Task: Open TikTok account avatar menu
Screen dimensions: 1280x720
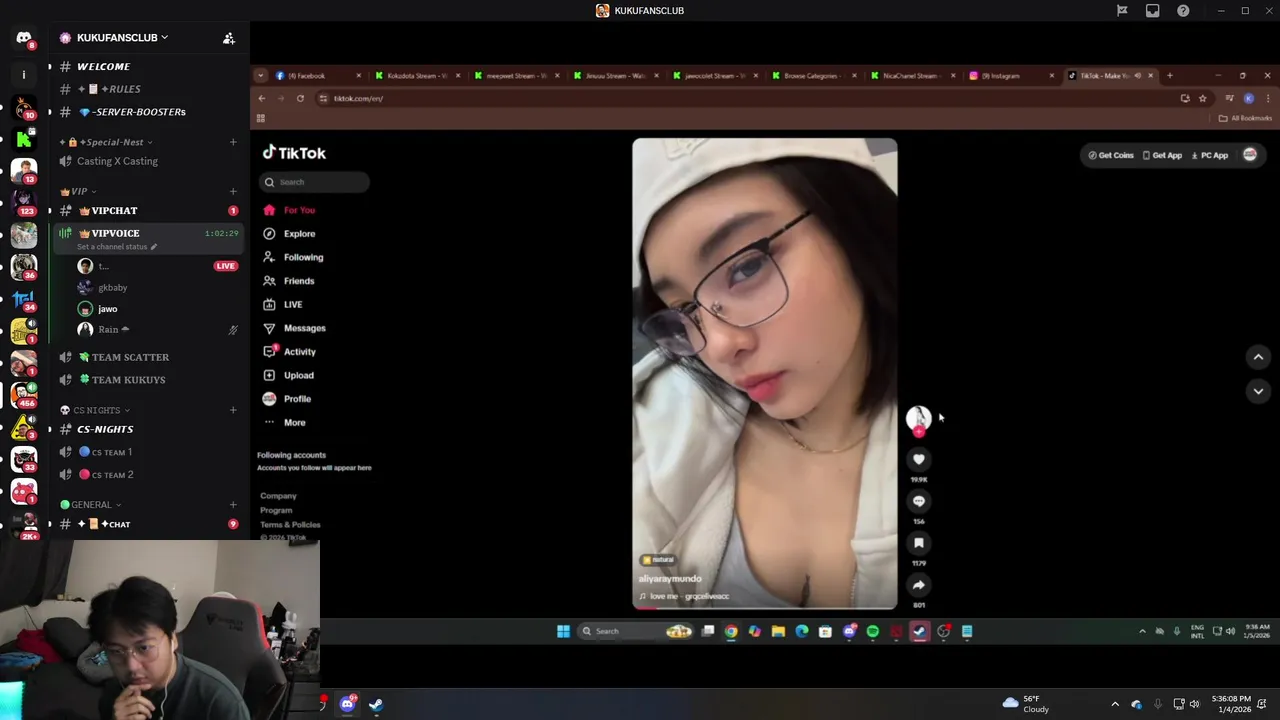Action: pos(1249,155)
